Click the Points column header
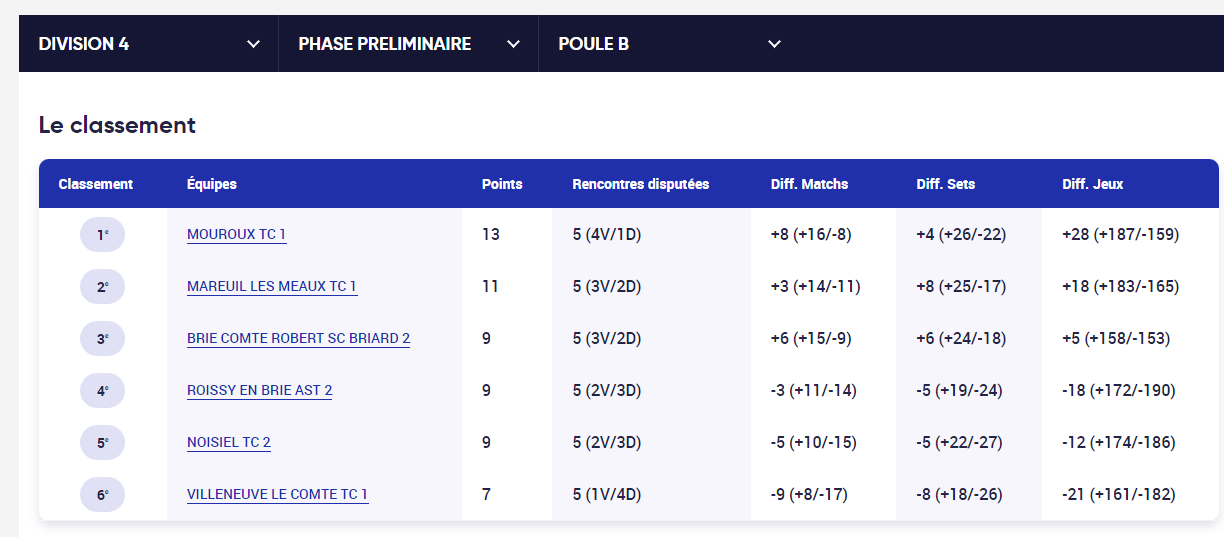The image size is (1224, 537). point(502,184)
